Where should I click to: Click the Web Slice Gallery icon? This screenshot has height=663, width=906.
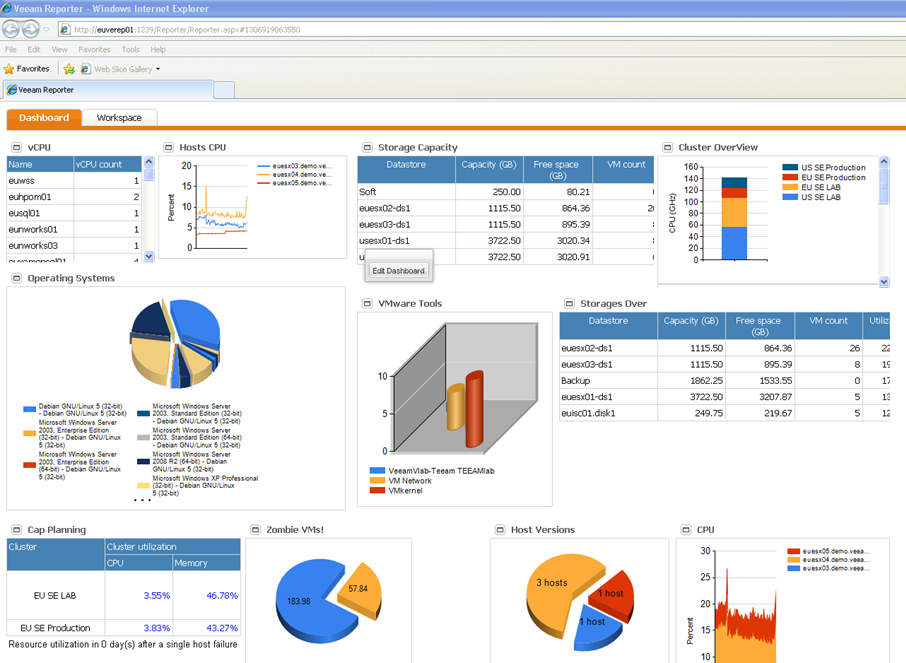pyautogui.click(x=86, y=69)
